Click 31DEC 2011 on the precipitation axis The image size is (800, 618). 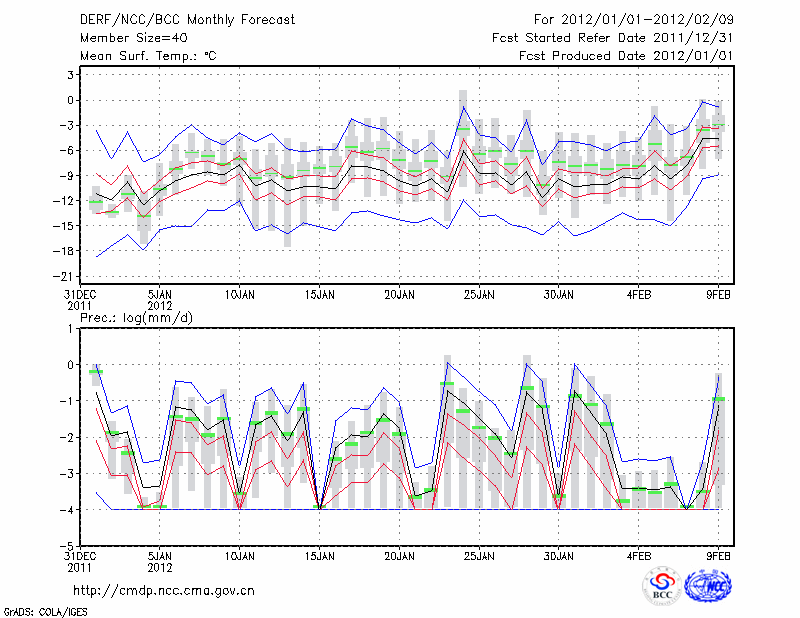point(80,561)
